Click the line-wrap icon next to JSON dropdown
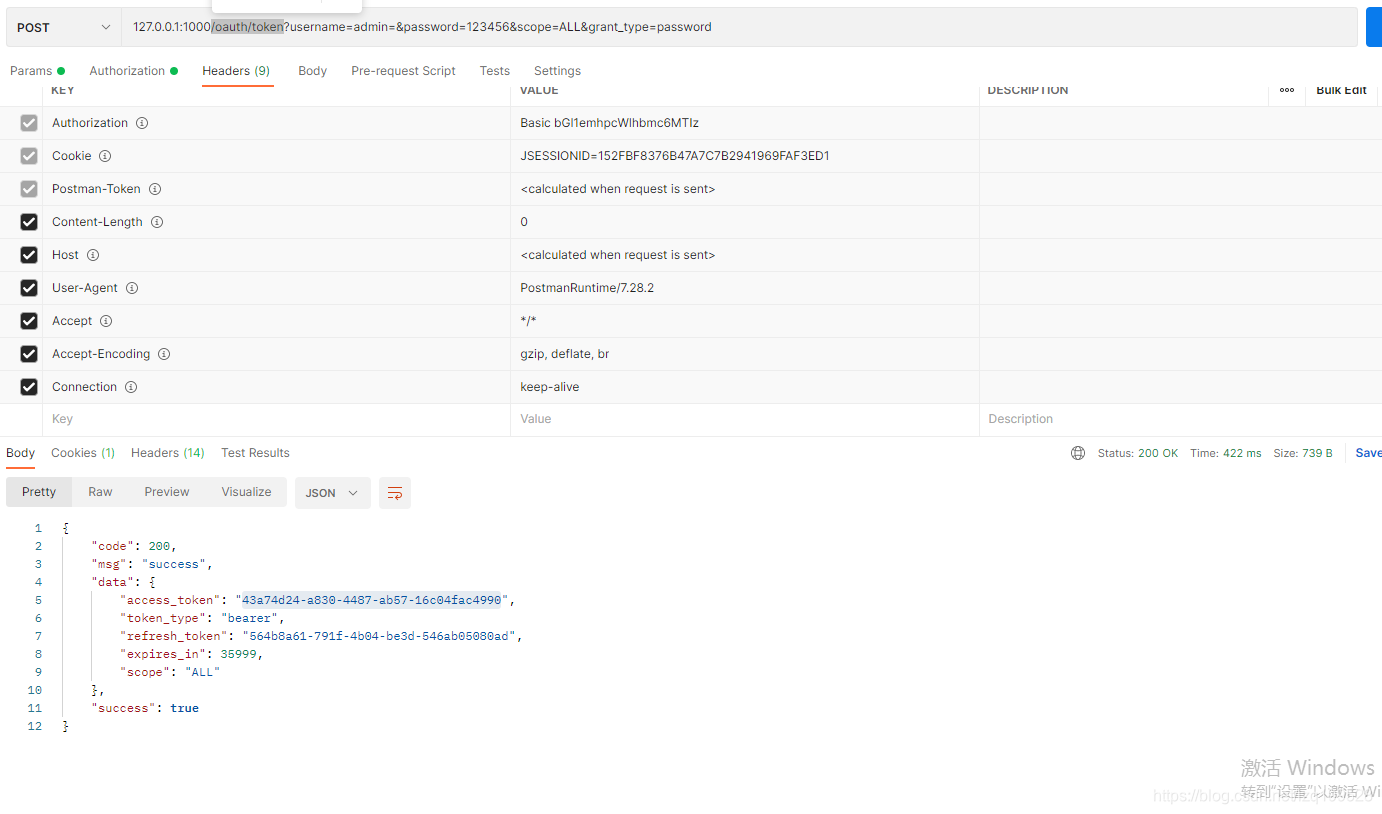Screen dimensions: 1382x814 coord(394,492)
